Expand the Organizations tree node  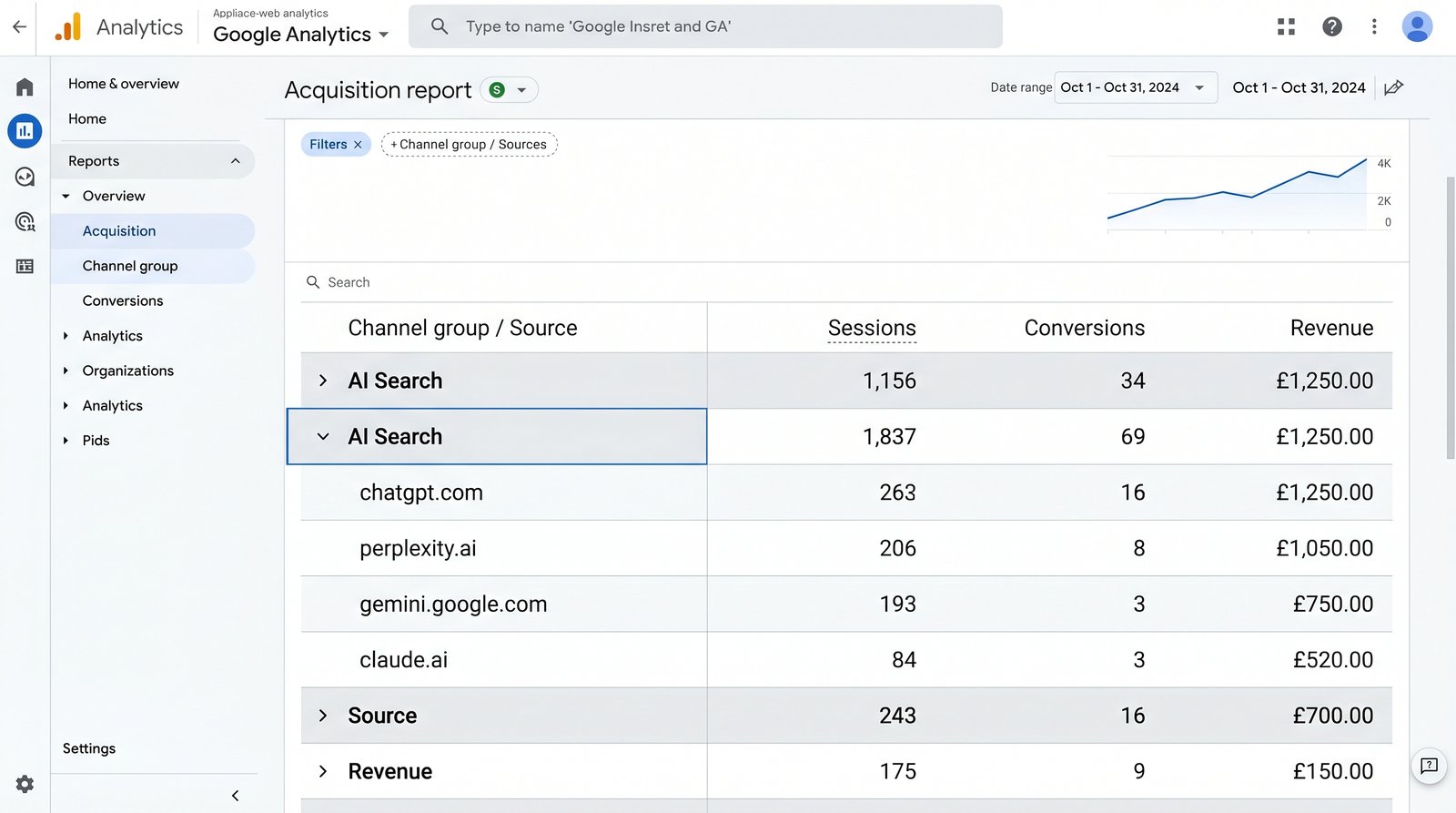point(66,371)
